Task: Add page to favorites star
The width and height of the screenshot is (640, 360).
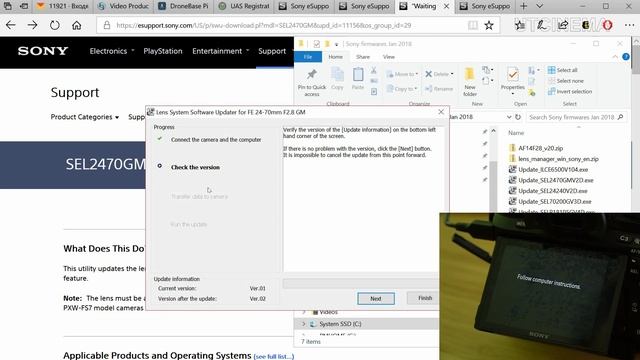Action: pos(489,25)
